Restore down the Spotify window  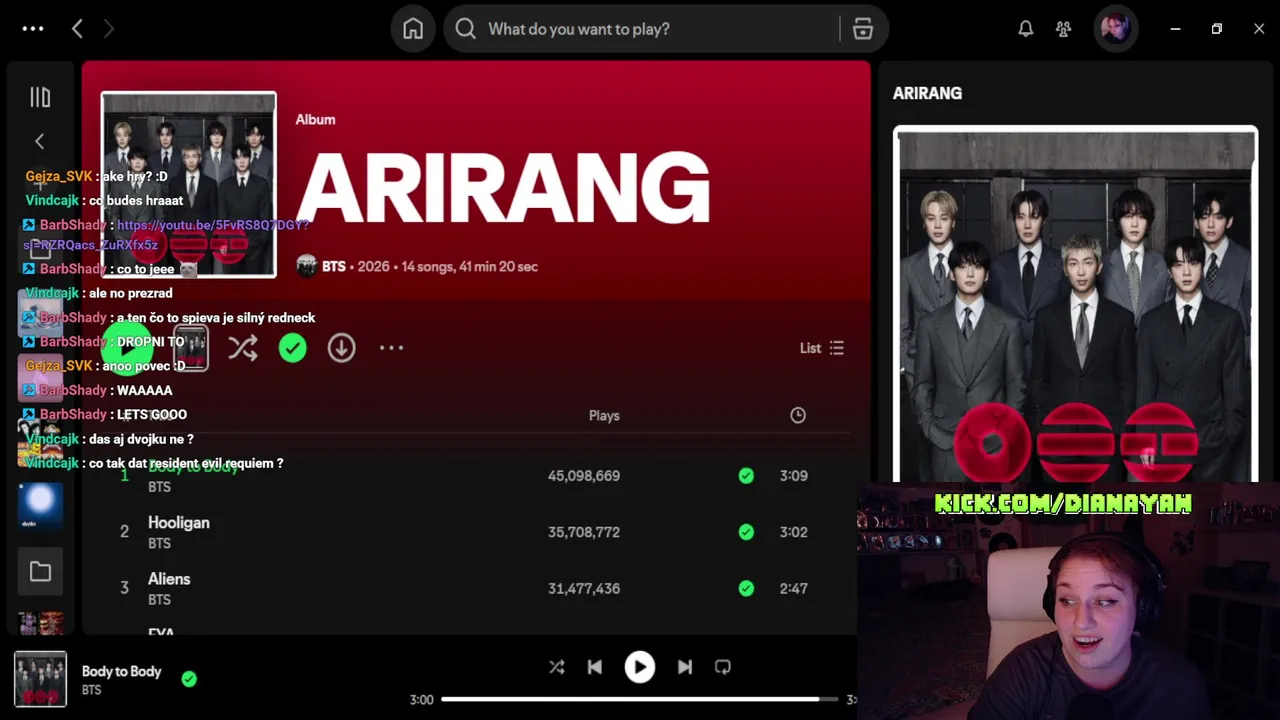1217,29
